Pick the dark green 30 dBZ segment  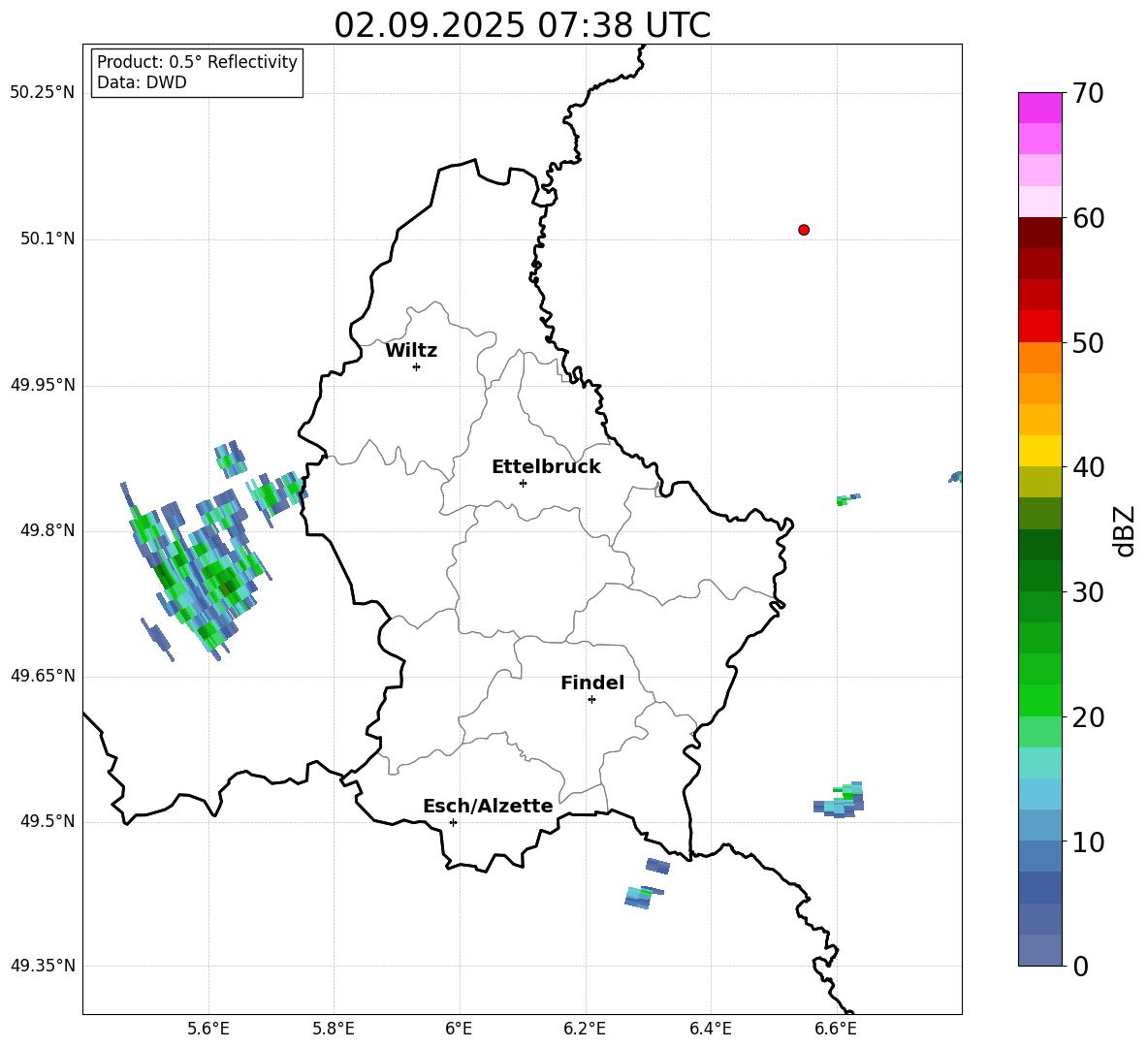[1039, 576]
